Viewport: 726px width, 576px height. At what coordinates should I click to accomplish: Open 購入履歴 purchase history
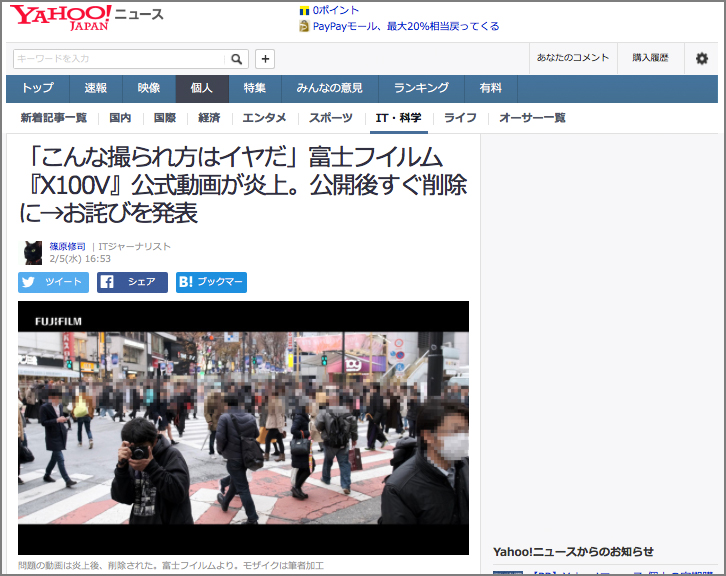[651, 58]
